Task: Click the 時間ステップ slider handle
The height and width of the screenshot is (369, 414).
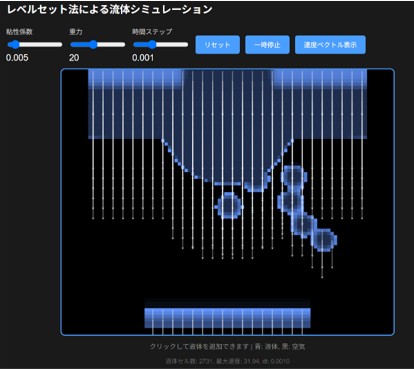Action: pos(152,44)
